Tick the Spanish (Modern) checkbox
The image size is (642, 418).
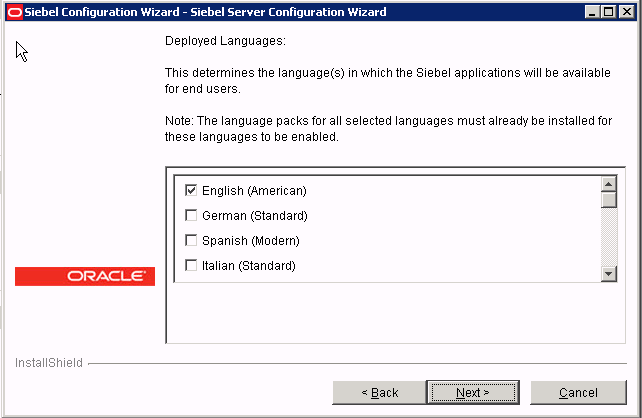[191, 240]
